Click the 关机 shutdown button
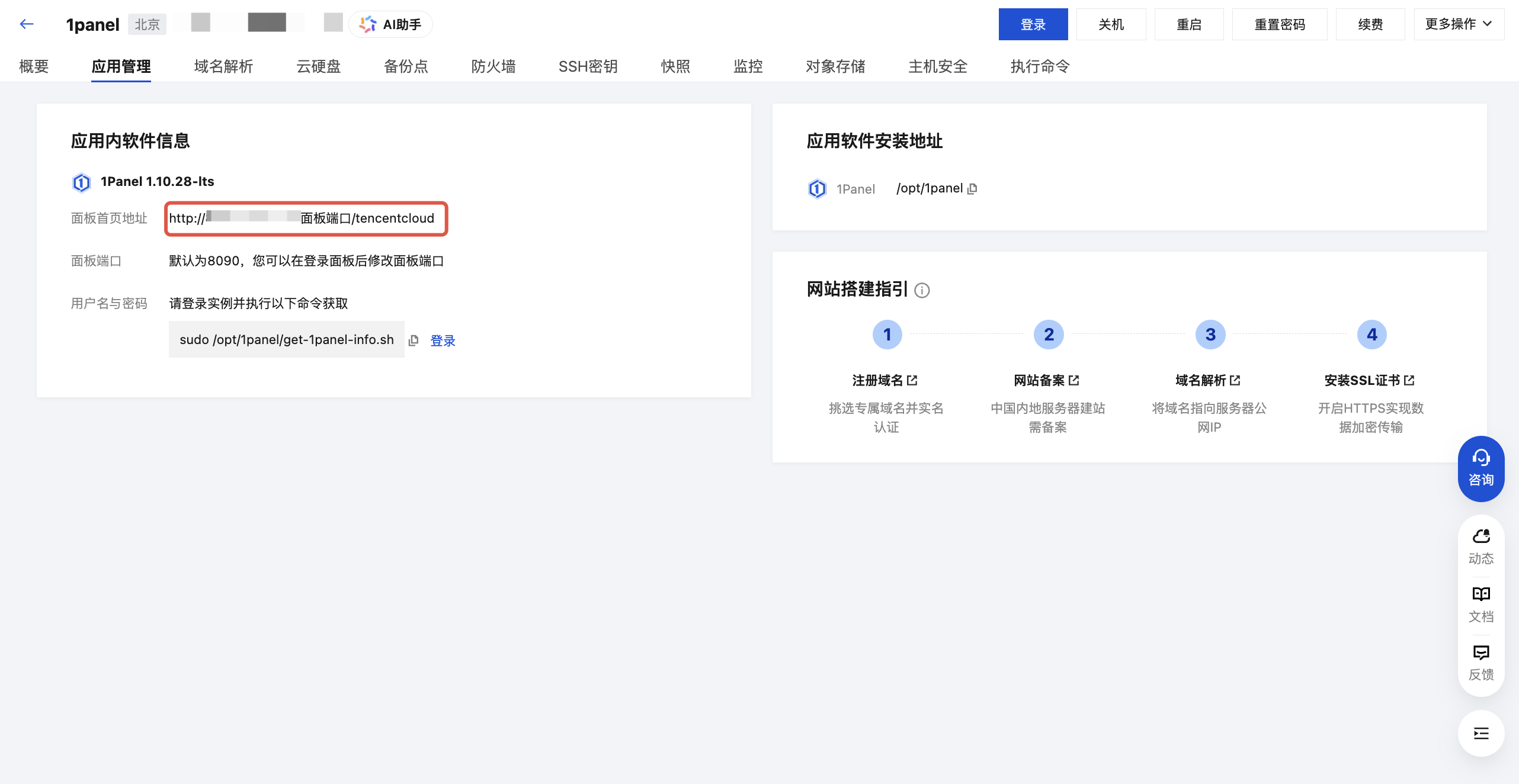The height and width of the screenshot is (784, 1519). [x=1111, y=24]
